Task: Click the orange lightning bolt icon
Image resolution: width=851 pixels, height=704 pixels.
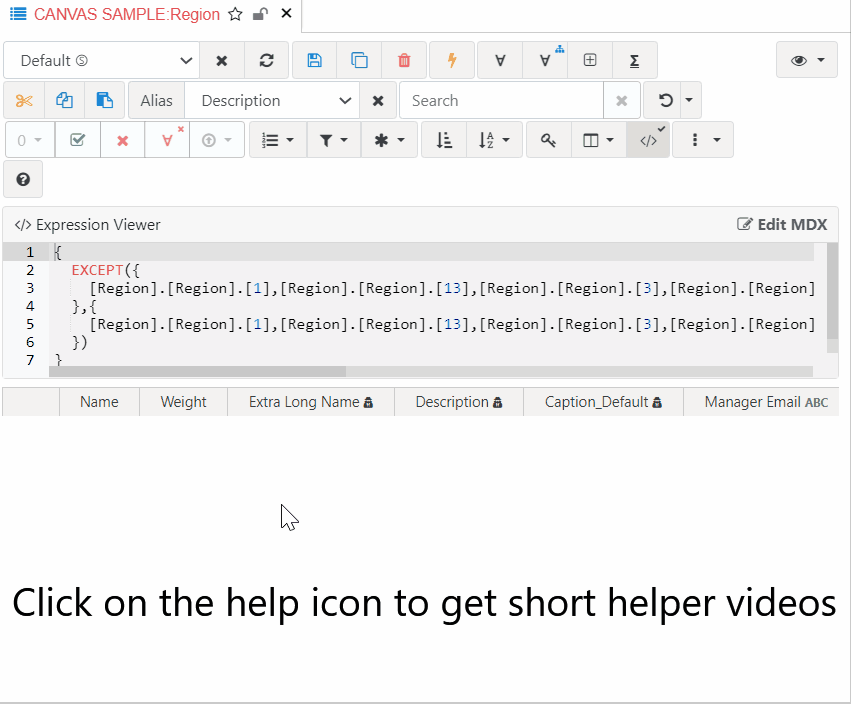Action: (x=452, y=60)
